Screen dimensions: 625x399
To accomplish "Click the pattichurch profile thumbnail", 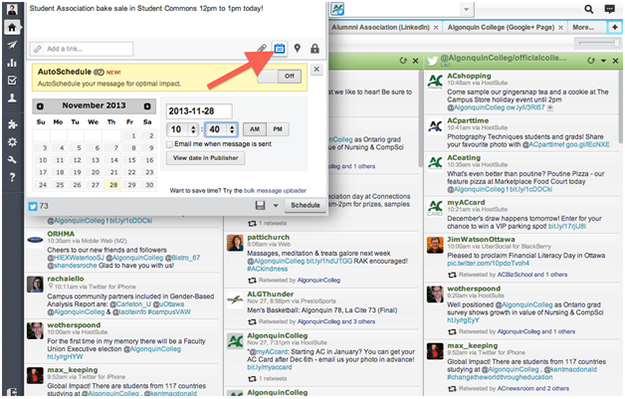I will (235, 242).
